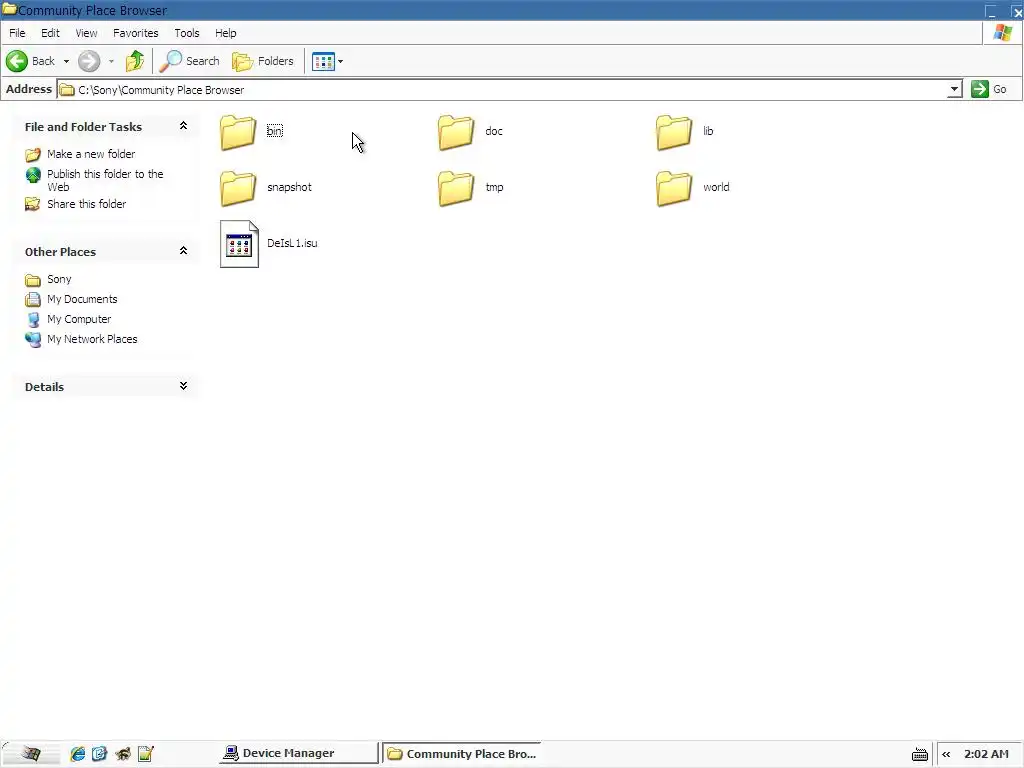Click the Start button on taskbar
This screenshot has width=1024, height=768.
click(30, 754)
